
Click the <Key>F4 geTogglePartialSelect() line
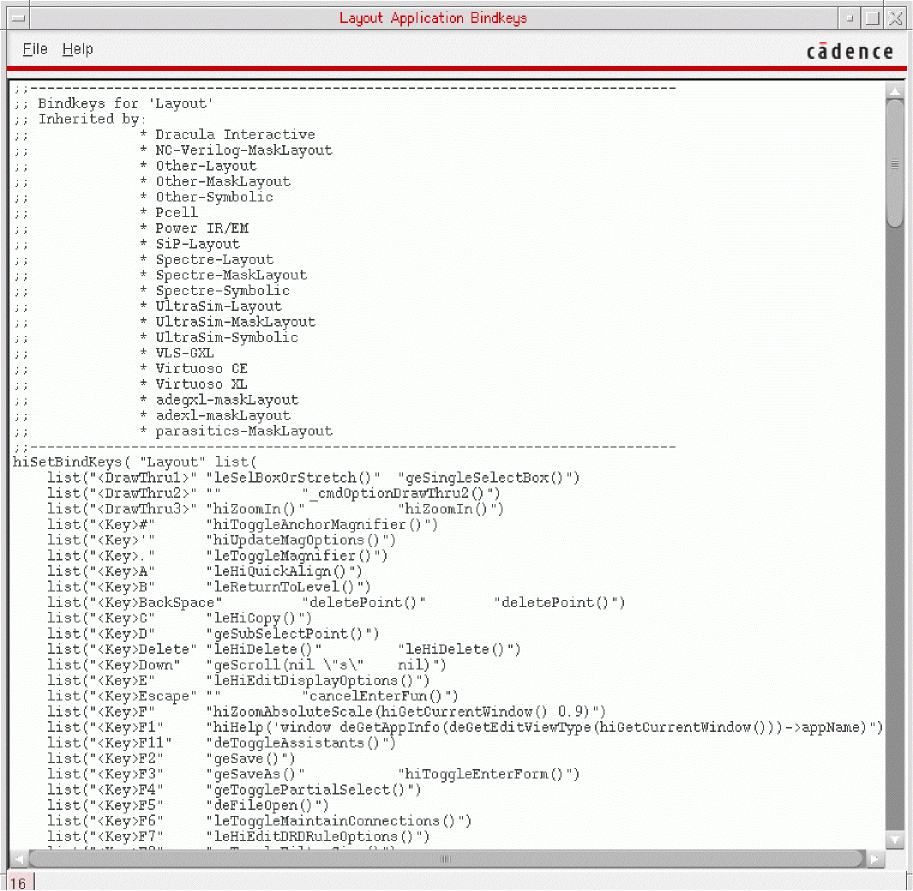[235, 790]
